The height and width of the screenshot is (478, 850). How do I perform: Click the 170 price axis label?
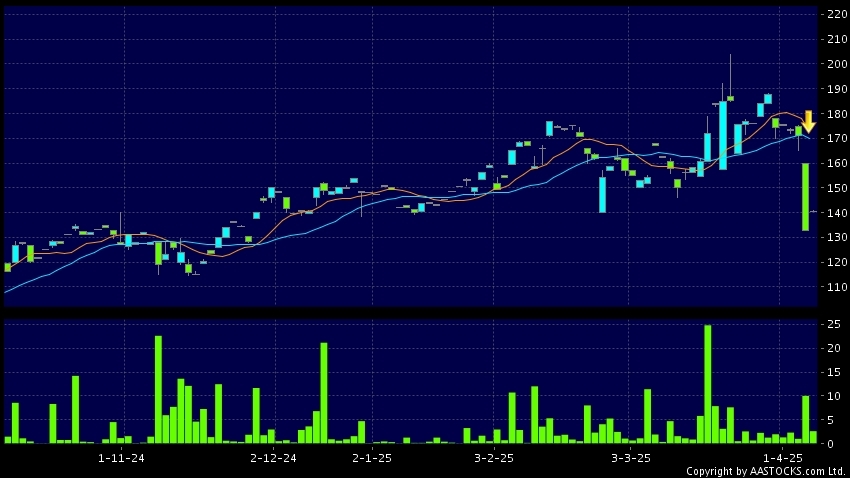[837, 138]
